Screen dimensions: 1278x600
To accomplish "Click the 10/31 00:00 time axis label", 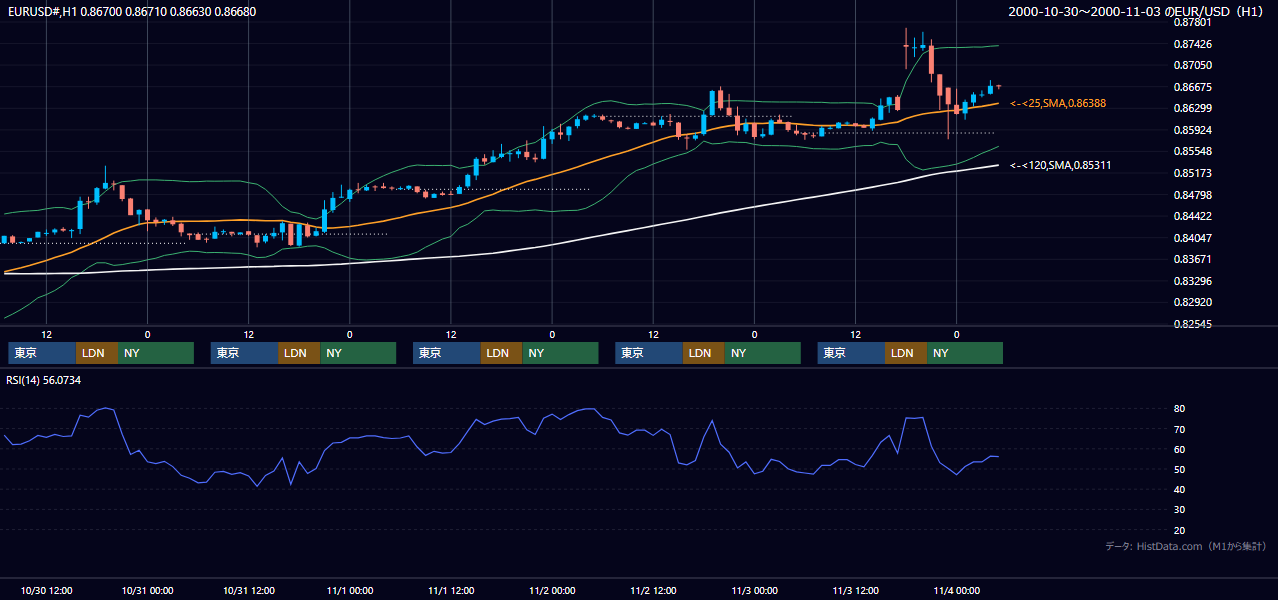I will click(147, 590).
